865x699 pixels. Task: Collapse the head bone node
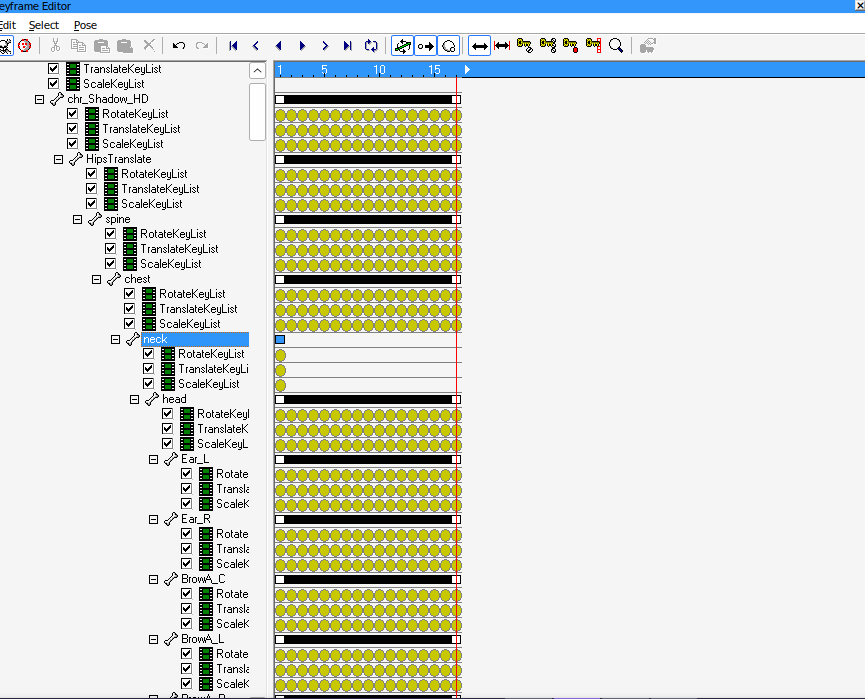click(x=135, y=399)
